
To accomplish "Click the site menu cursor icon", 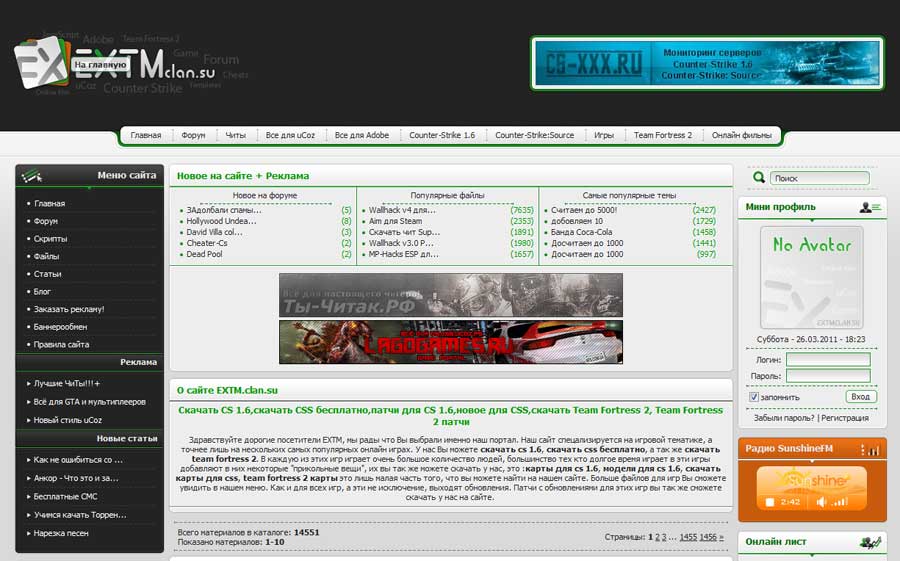I will 33,176.
